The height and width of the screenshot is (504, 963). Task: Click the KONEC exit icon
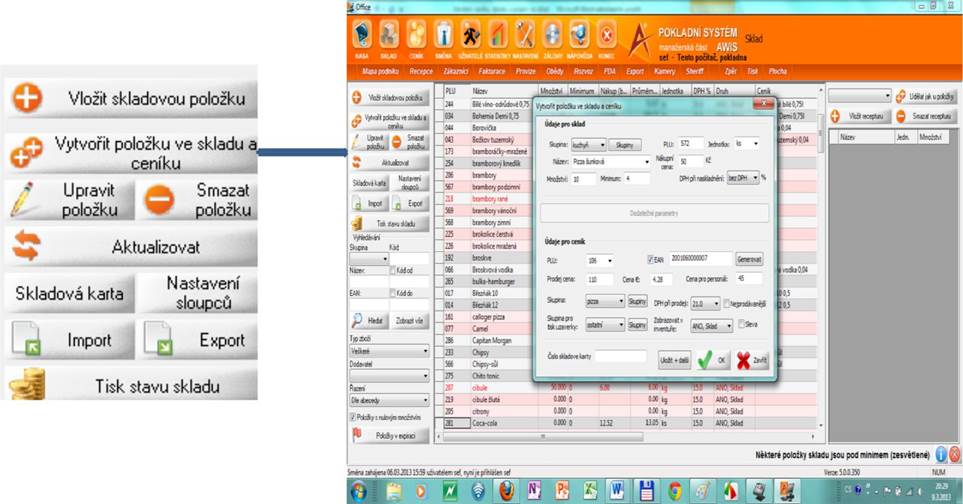coord(607,35)
